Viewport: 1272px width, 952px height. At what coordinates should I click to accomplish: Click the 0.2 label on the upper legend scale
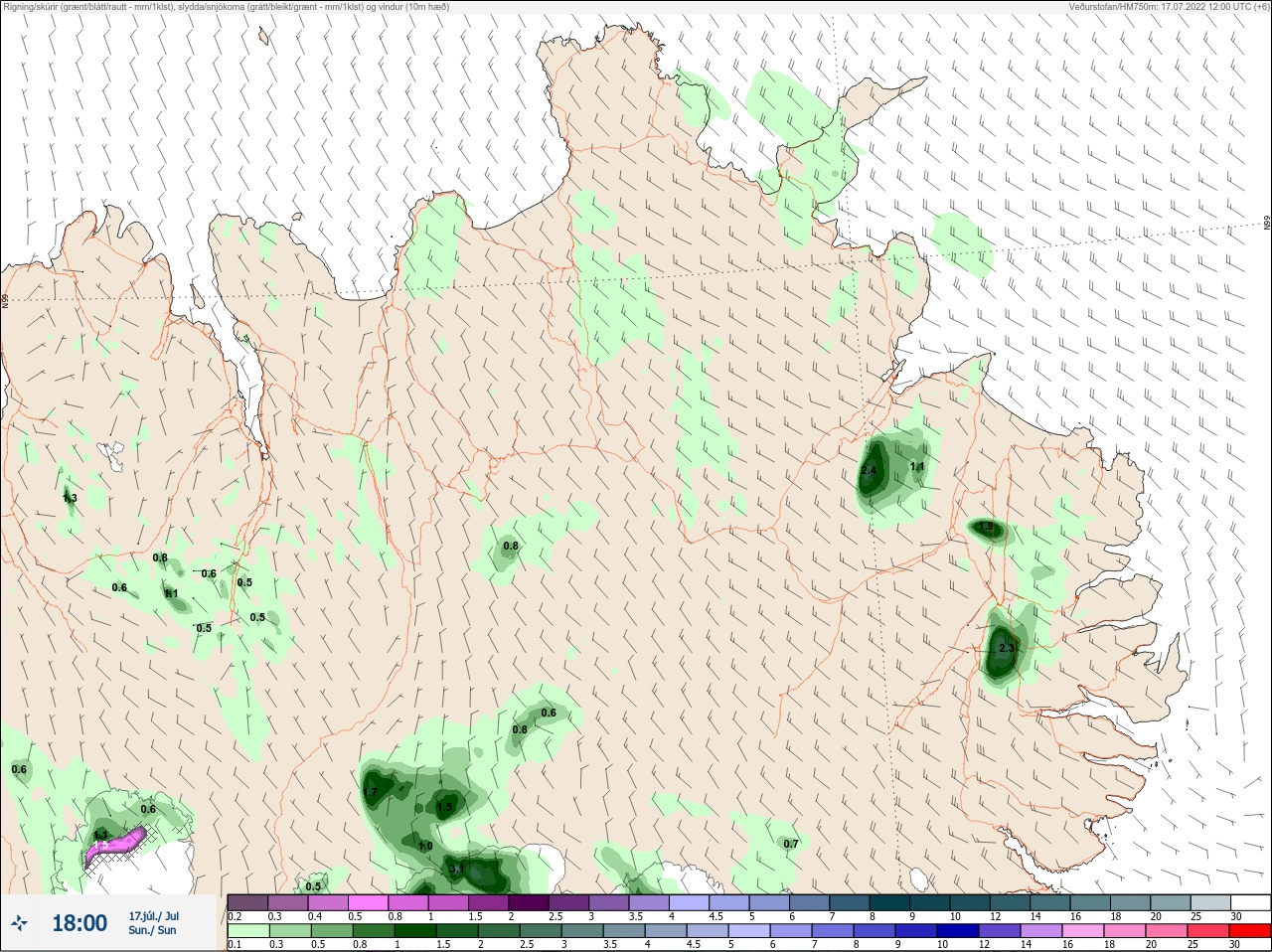pyautogui.click(x=235, y=916)
